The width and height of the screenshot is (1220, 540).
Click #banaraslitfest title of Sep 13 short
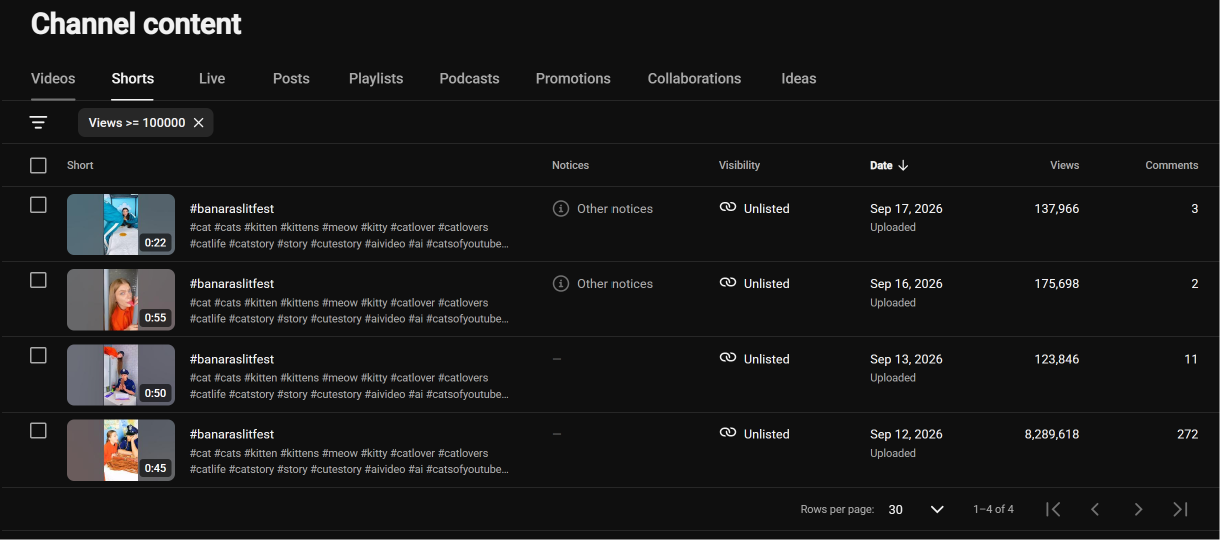[x=232, y=359]
